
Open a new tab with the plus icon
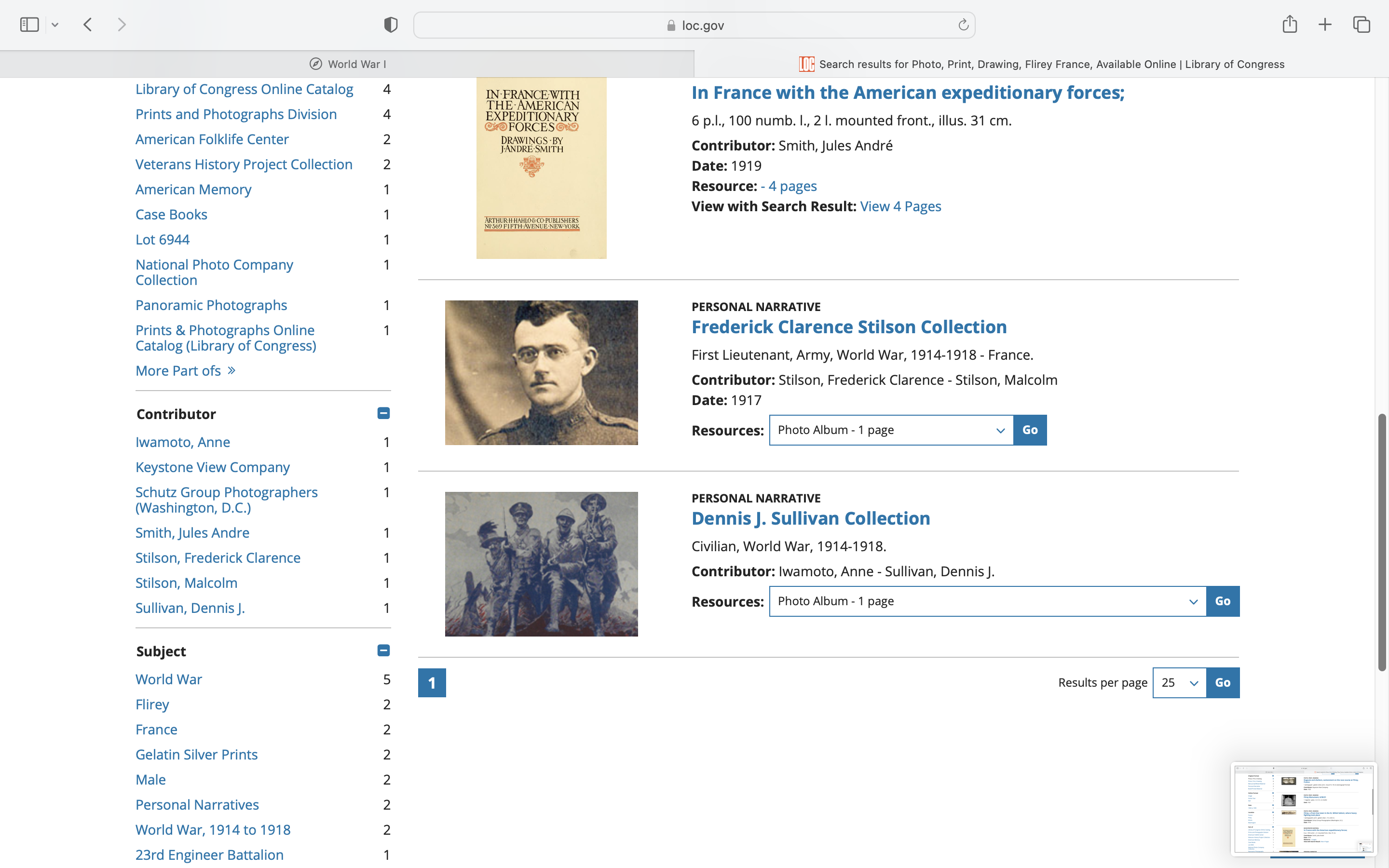pos(1325,25)
